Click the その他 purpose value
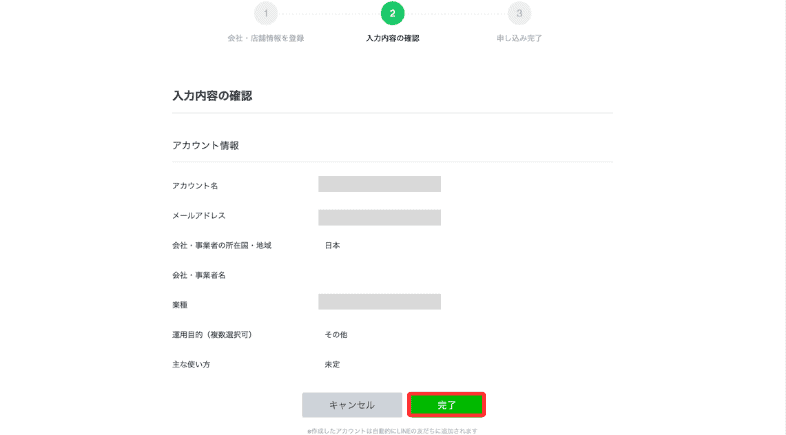786x435 pixels. pyautogui.click(x=336, y=335)
